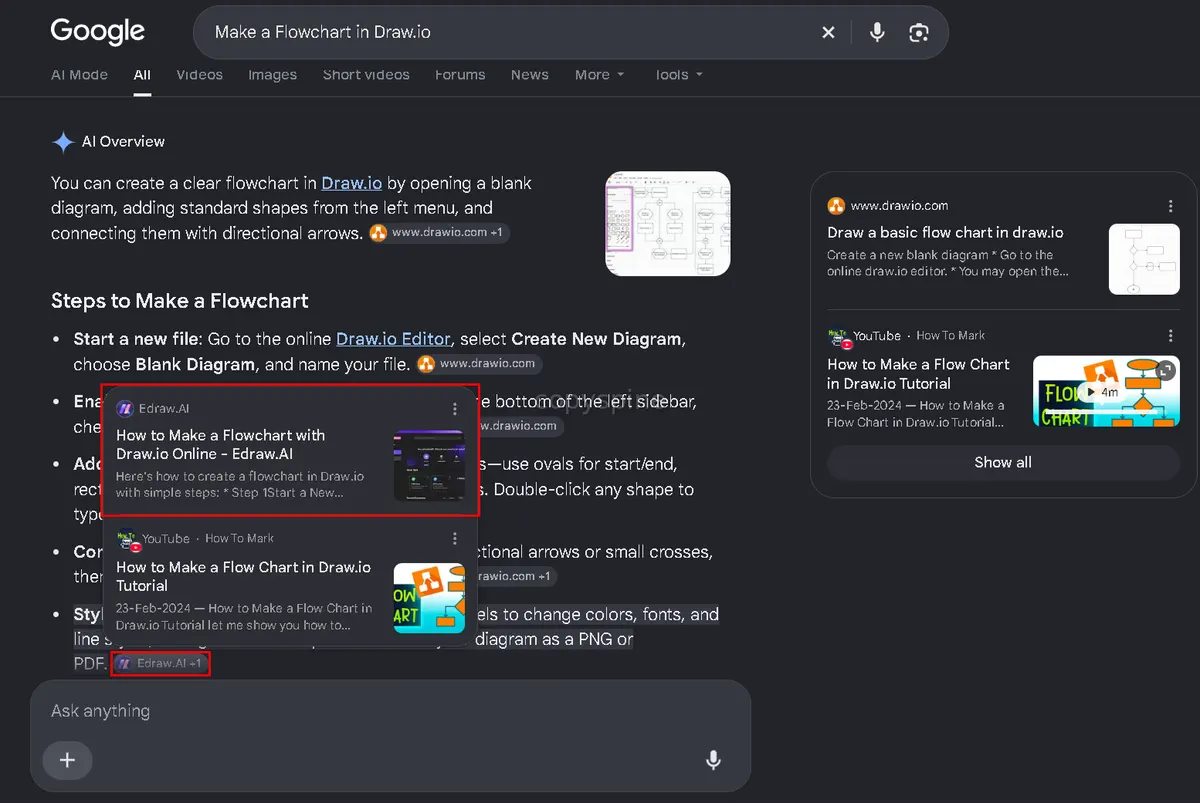Click the plus button in Ask anything box
Image resolution: width=1200 pixels, height=803 pixels.
click(67, 760)
